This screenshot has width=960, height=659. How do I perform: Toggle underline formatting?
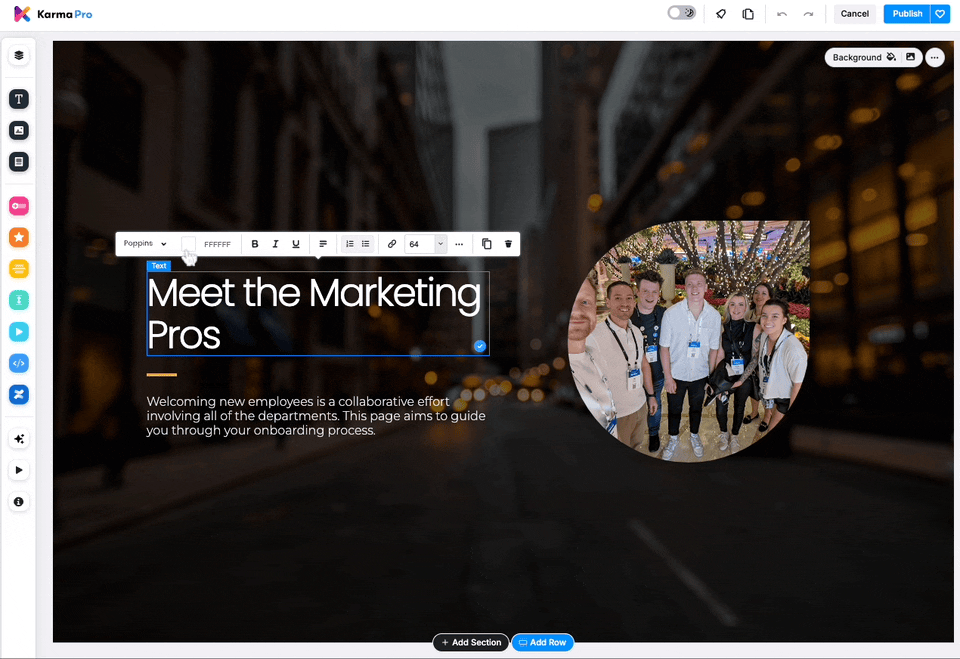click(296, 244)
